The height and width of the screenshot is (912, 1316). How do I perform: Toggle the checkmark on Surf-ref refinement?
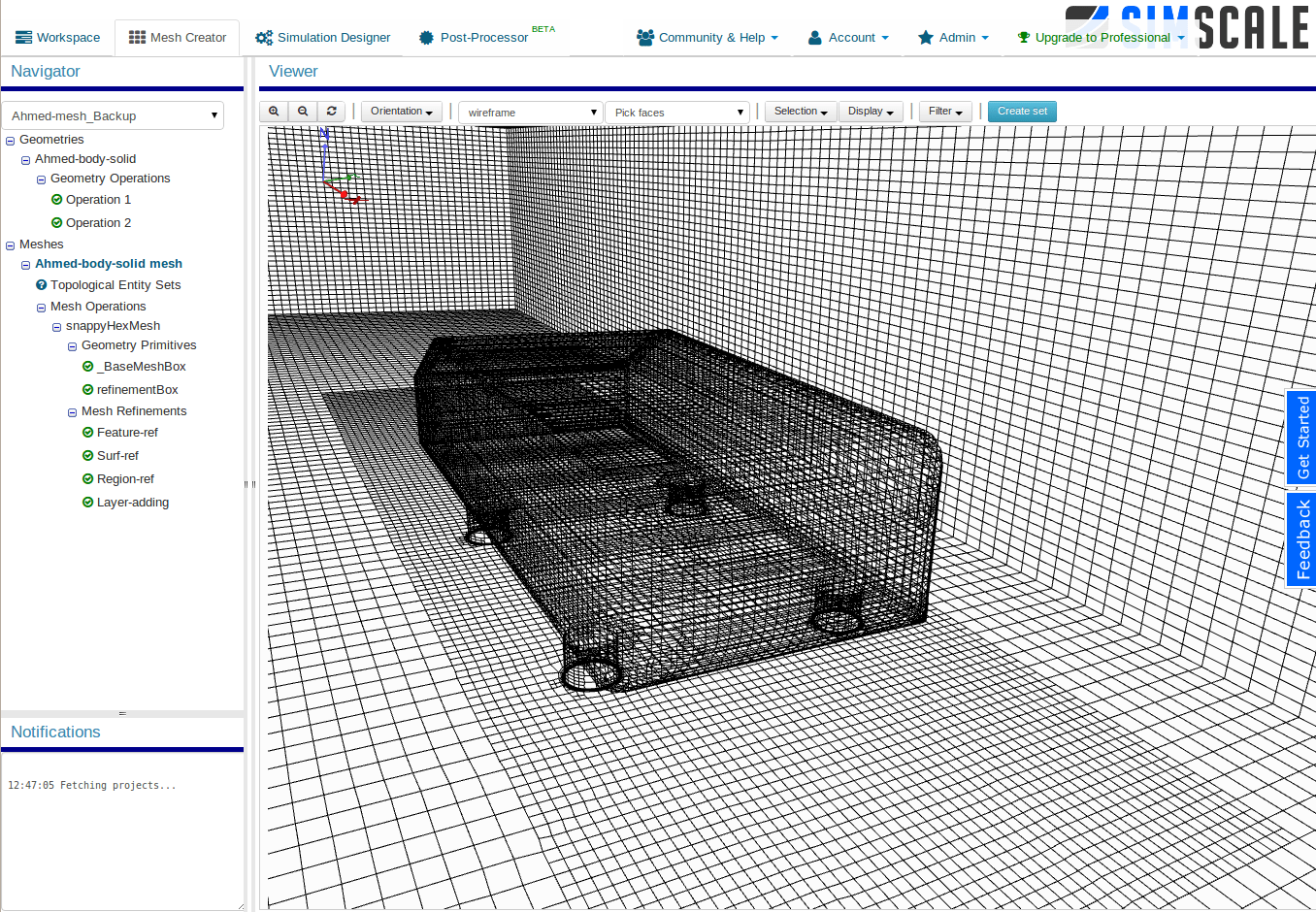pos(86,455)
